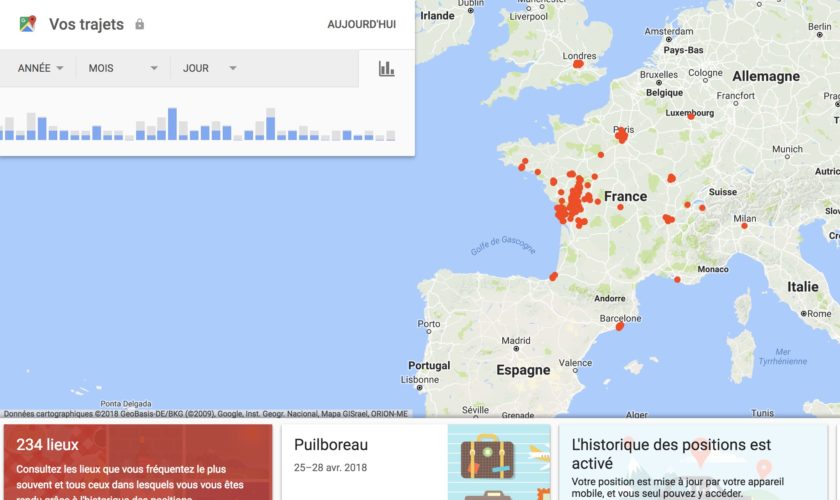Open the ANNÉE dropdown
840x500 pixels.
click(40, 68)
